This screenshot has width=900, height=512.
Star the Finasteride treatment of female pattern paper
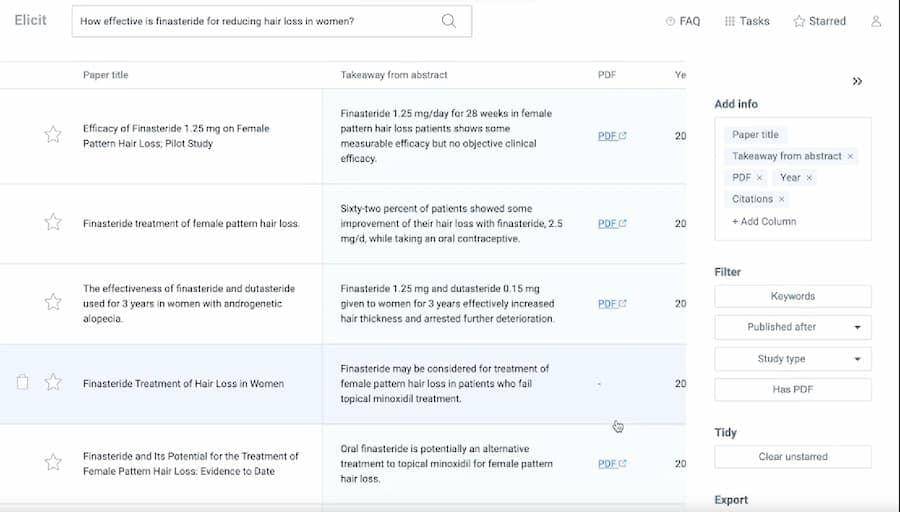[53, 223]
